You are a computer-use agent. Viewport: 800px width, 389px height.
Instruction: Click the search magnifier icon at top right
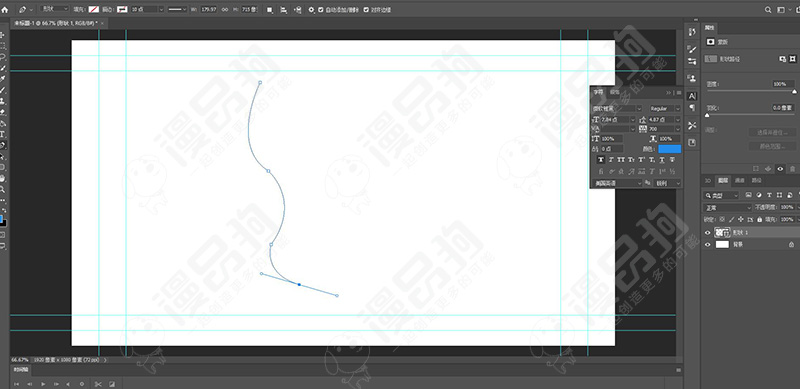(768, 9)
